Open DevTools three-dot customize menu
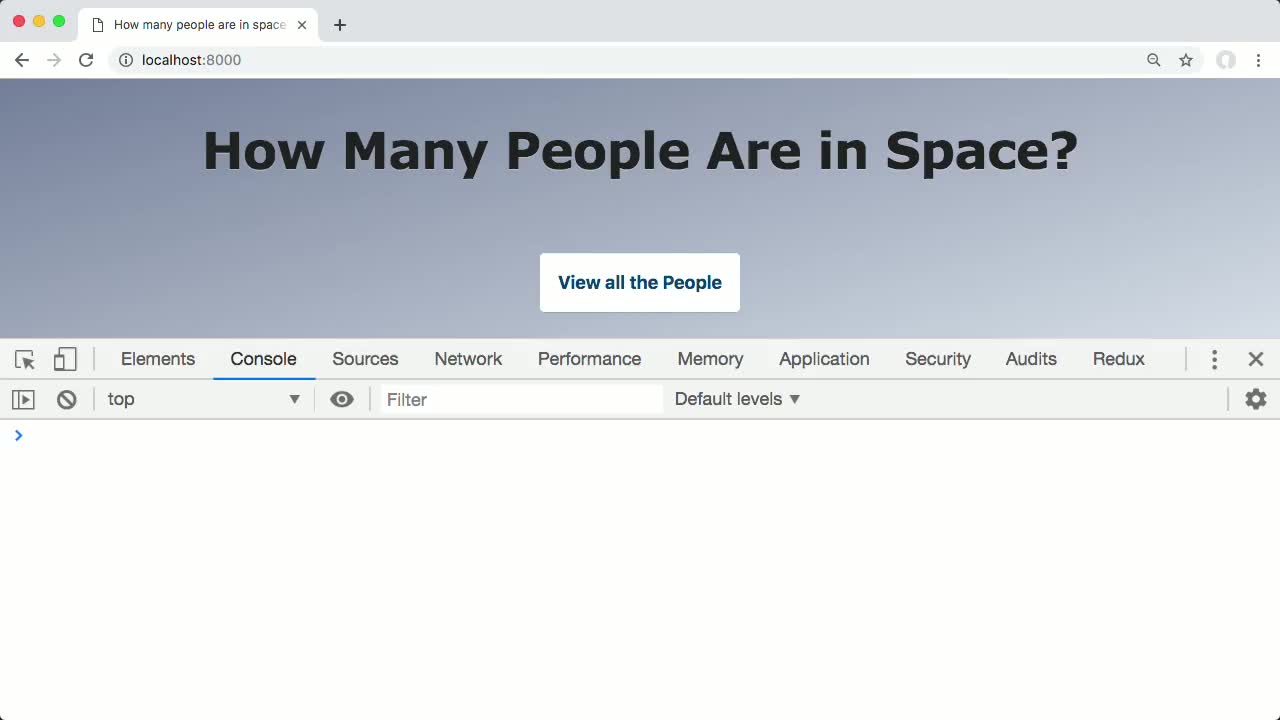This screenshot has width=1280, height=720. pos(1214,359)
